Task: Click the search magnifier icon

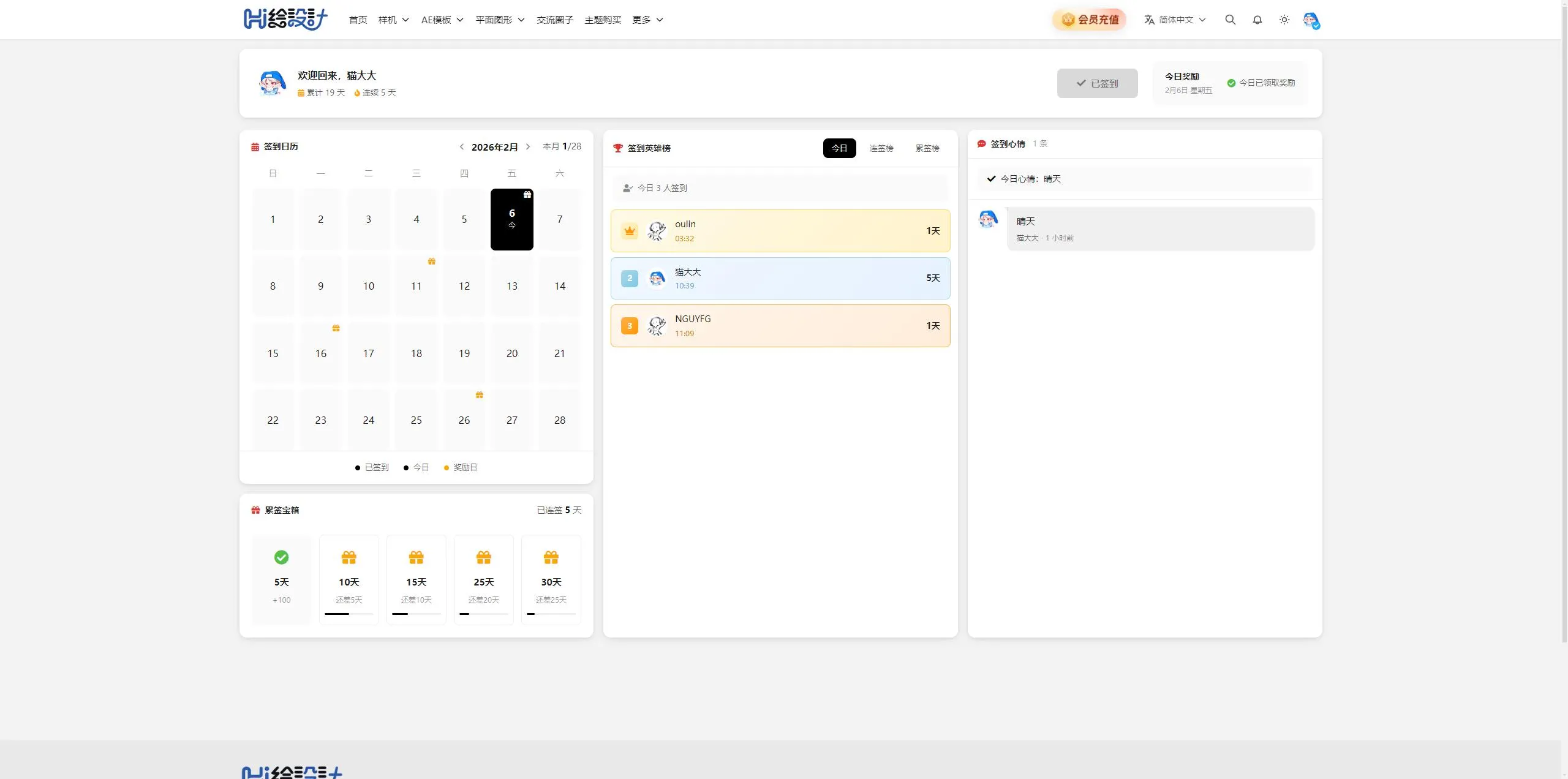Action: (x=1230, y=20)
